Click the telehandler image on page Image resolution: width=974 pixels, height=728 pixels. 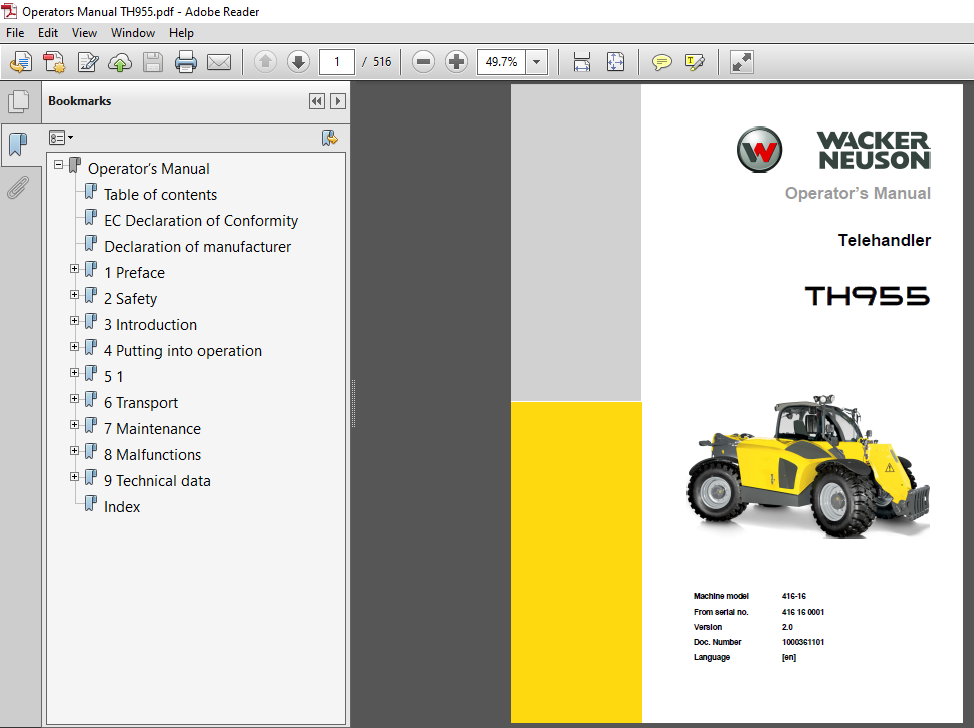808,465
